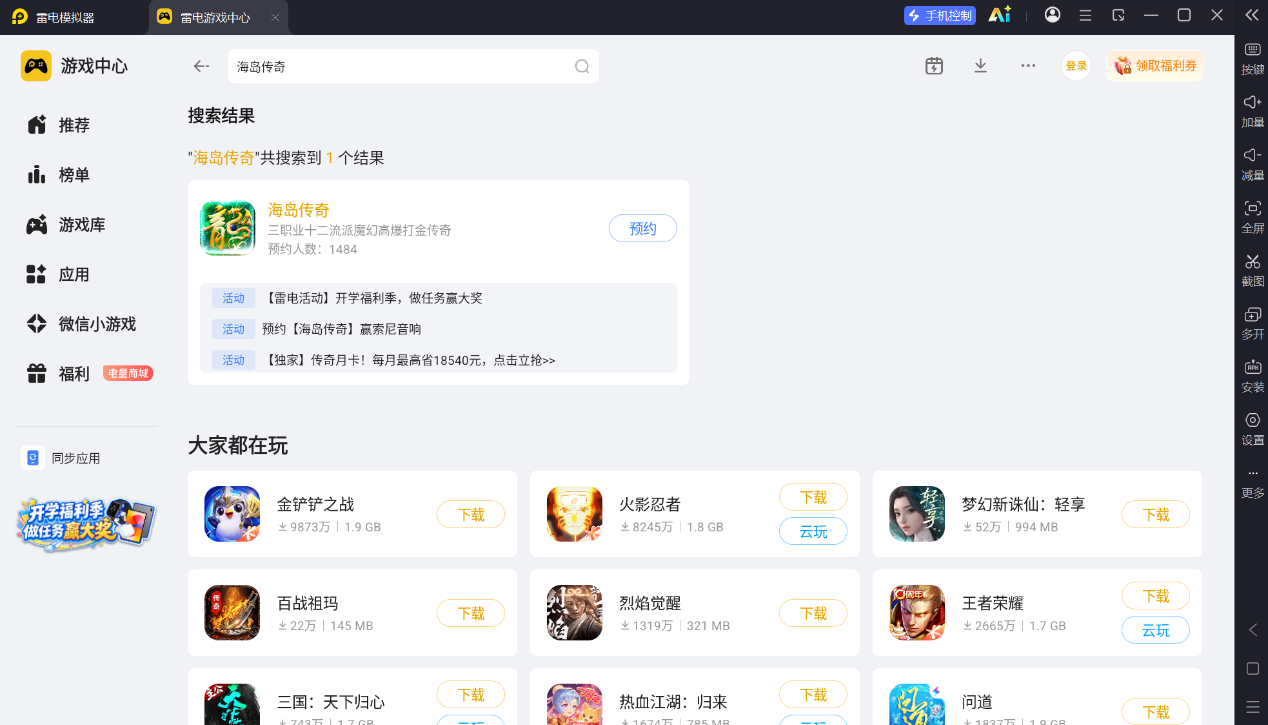This screenshot has height=725, width=1268.
Task: Go back with the left arrow
Action: point(201,66)
